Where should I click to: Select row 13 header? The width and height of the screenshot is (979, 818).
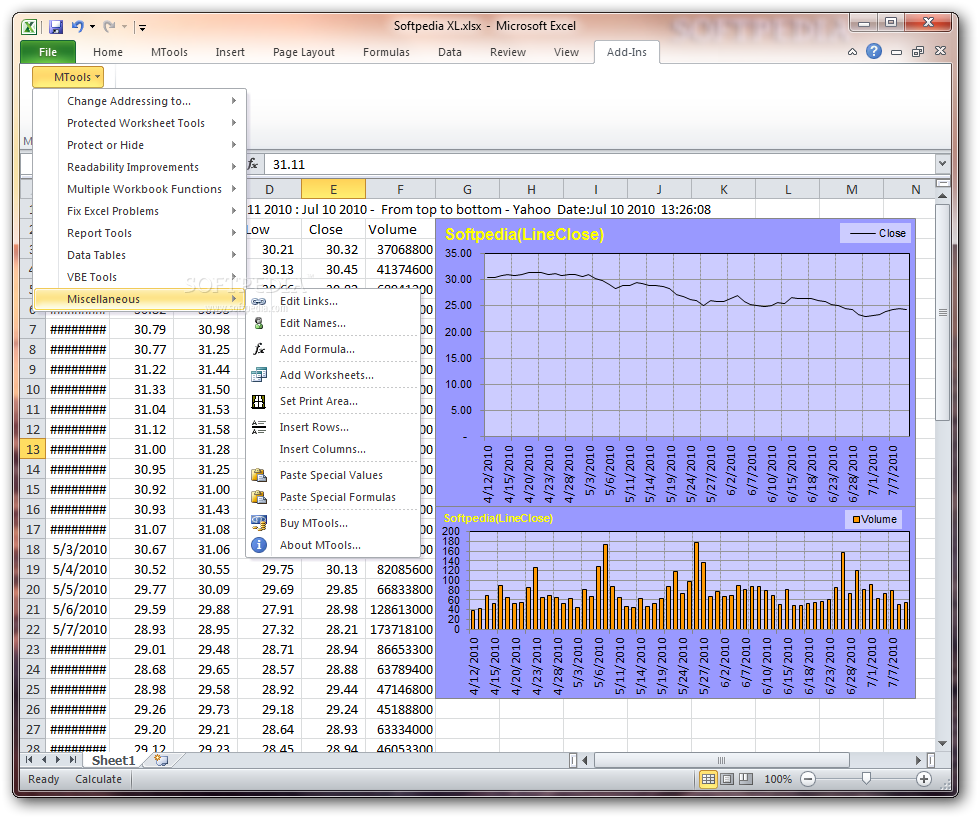coord(33,450)
